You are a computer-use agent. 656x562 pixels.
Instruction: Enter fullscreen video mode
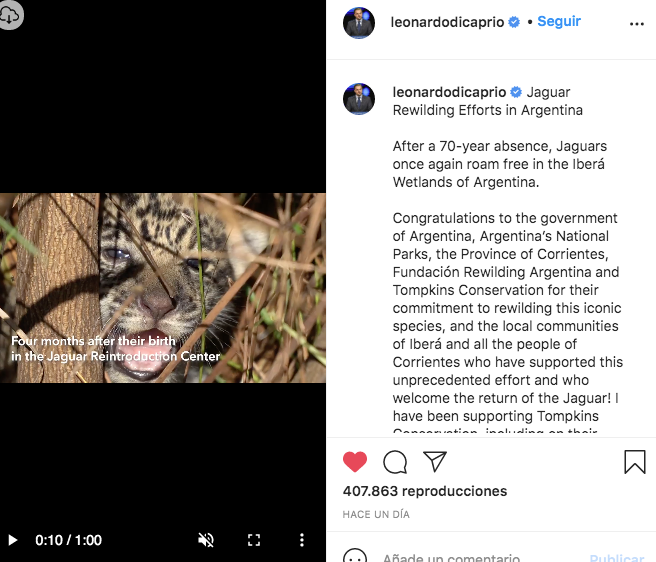254,540
